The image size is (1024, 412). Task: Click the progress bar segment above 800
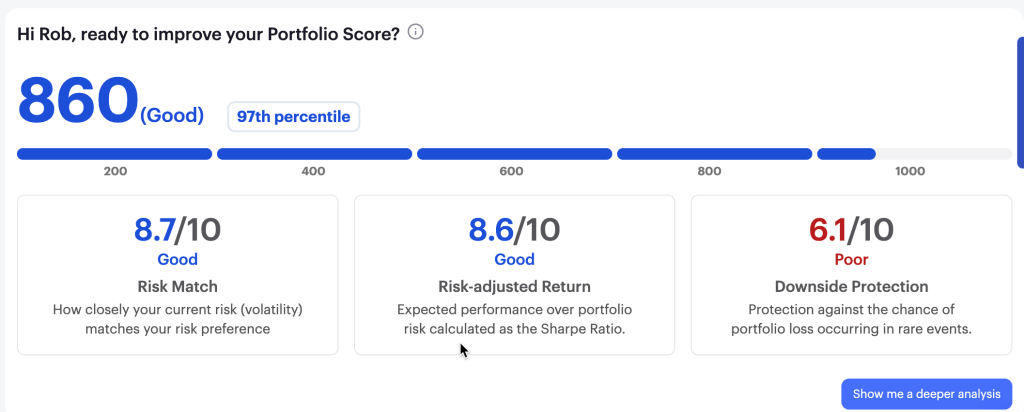[714, 154]
